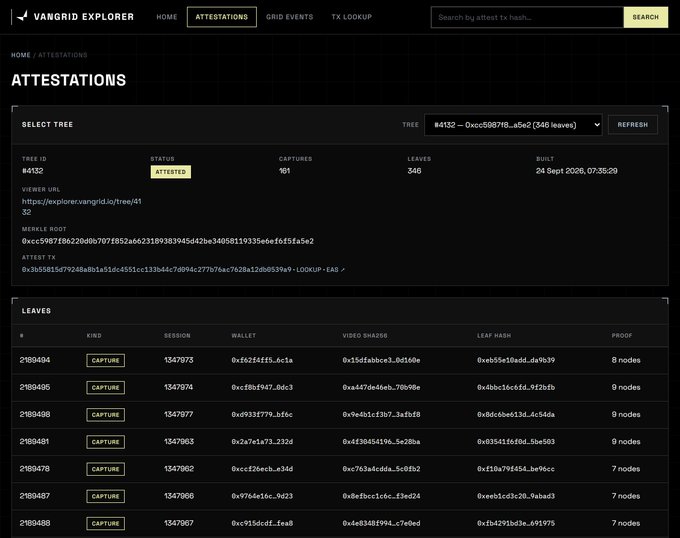This screenshot has height=538, width=680.
Task: Click session 1347977 cell
Action: [179, 414]
